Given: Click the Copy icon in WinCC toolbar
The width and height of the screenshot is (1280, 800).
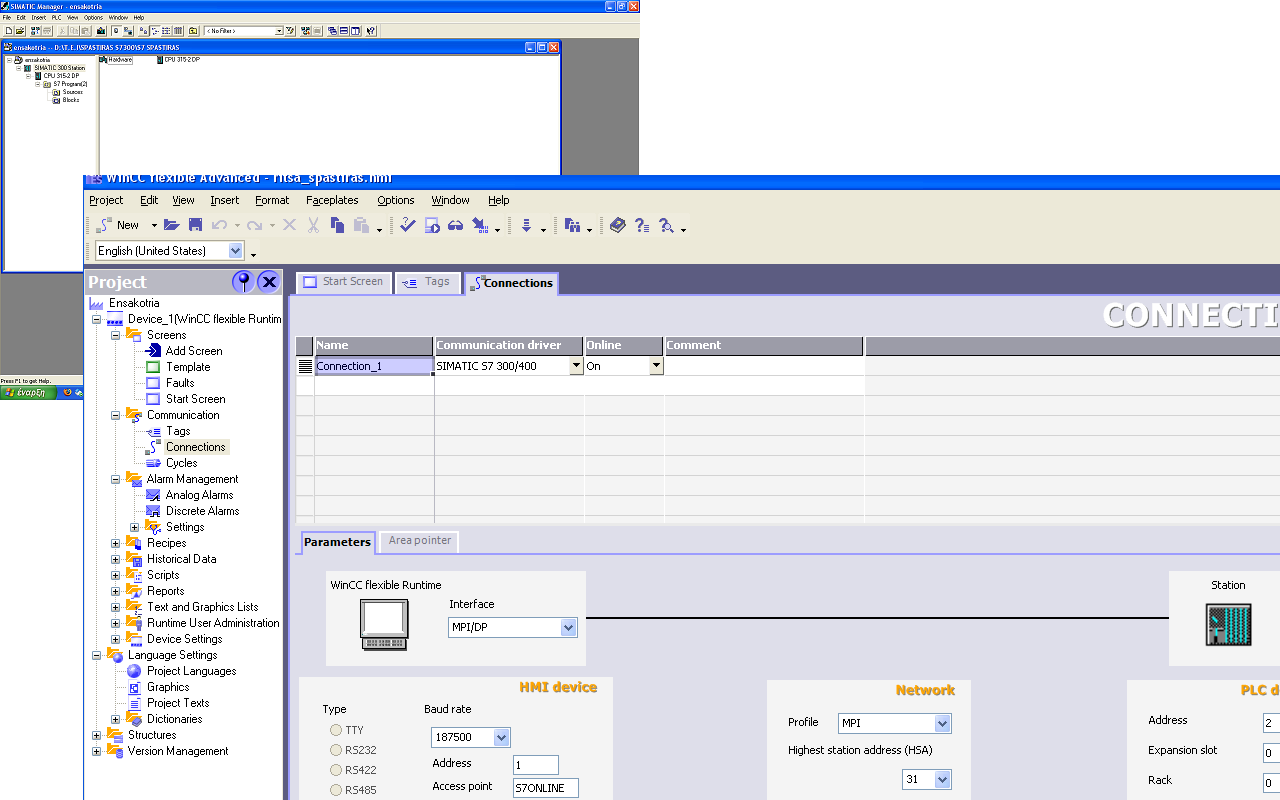Looking at the screenshot, I should click(337, 225).
